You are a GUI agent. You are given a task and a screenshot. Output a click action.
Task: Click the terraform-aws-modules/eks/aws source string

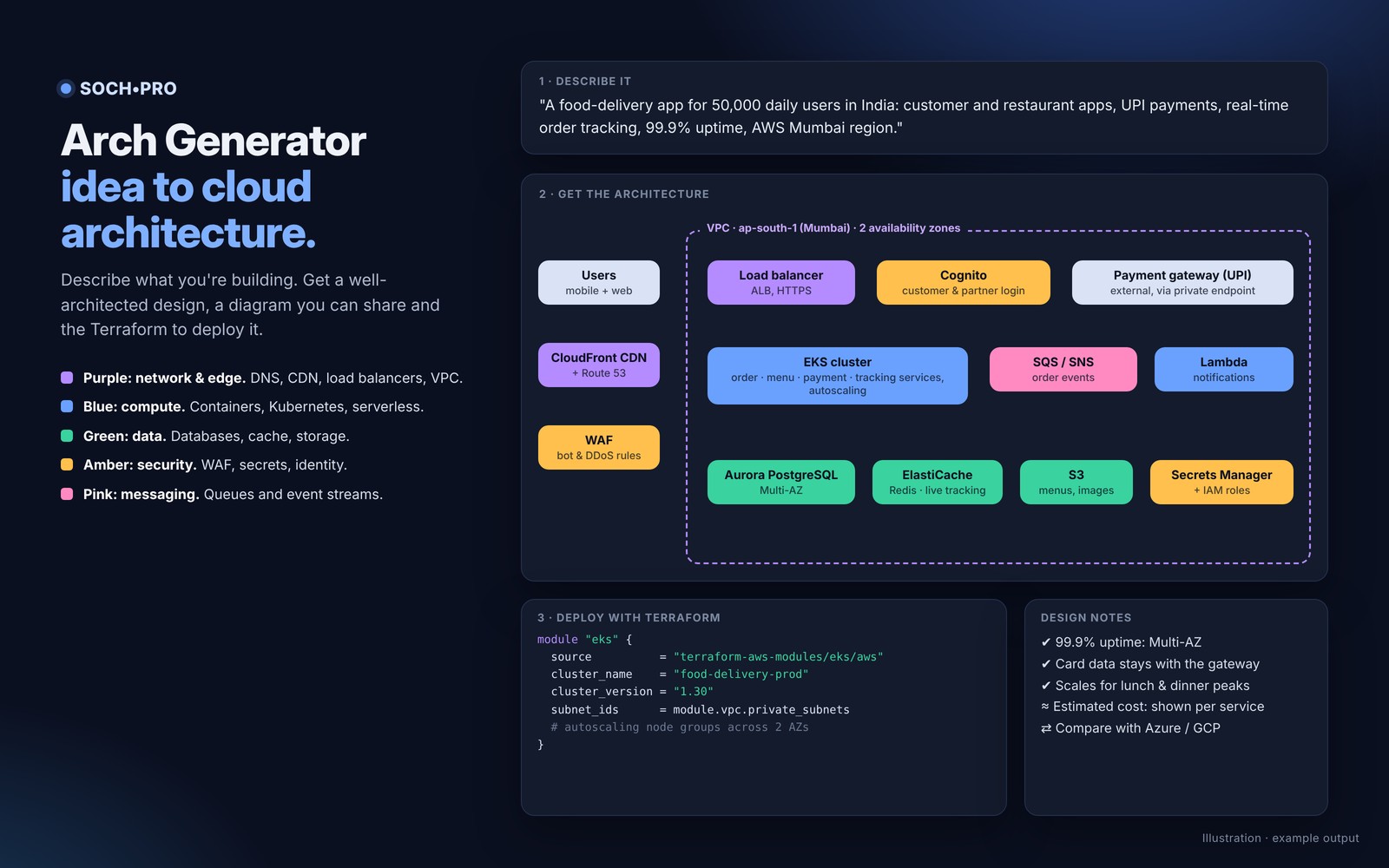[x=778, y=657]
